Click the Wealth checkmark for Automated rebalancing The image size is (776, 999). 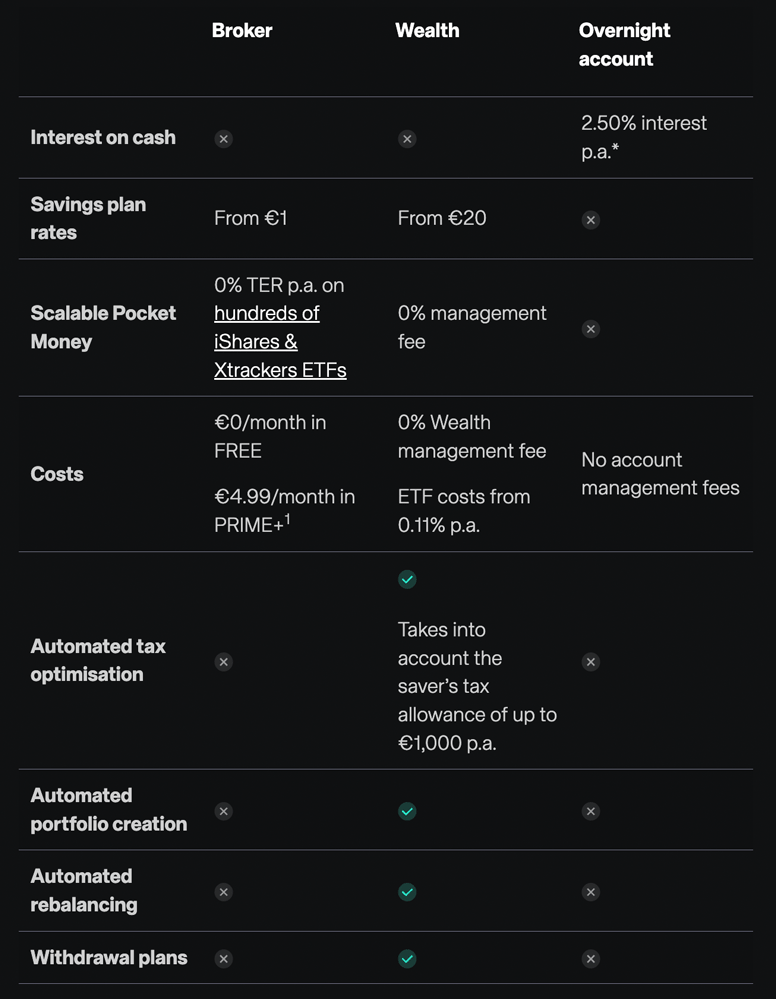407,892
